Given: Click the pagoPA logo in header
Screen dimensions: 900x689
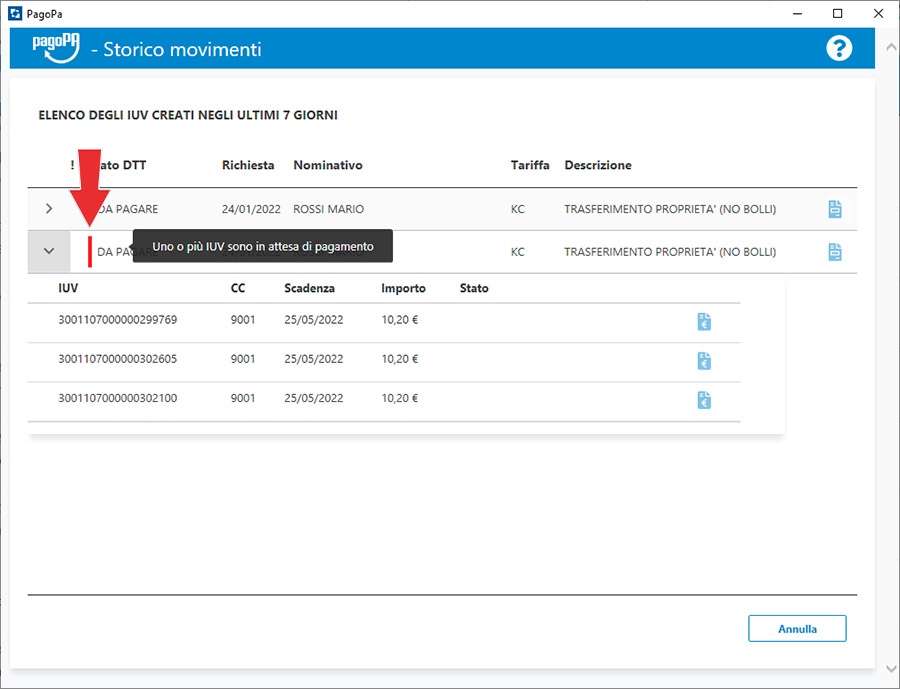Looking at the screenshot, I should point(55,48).
